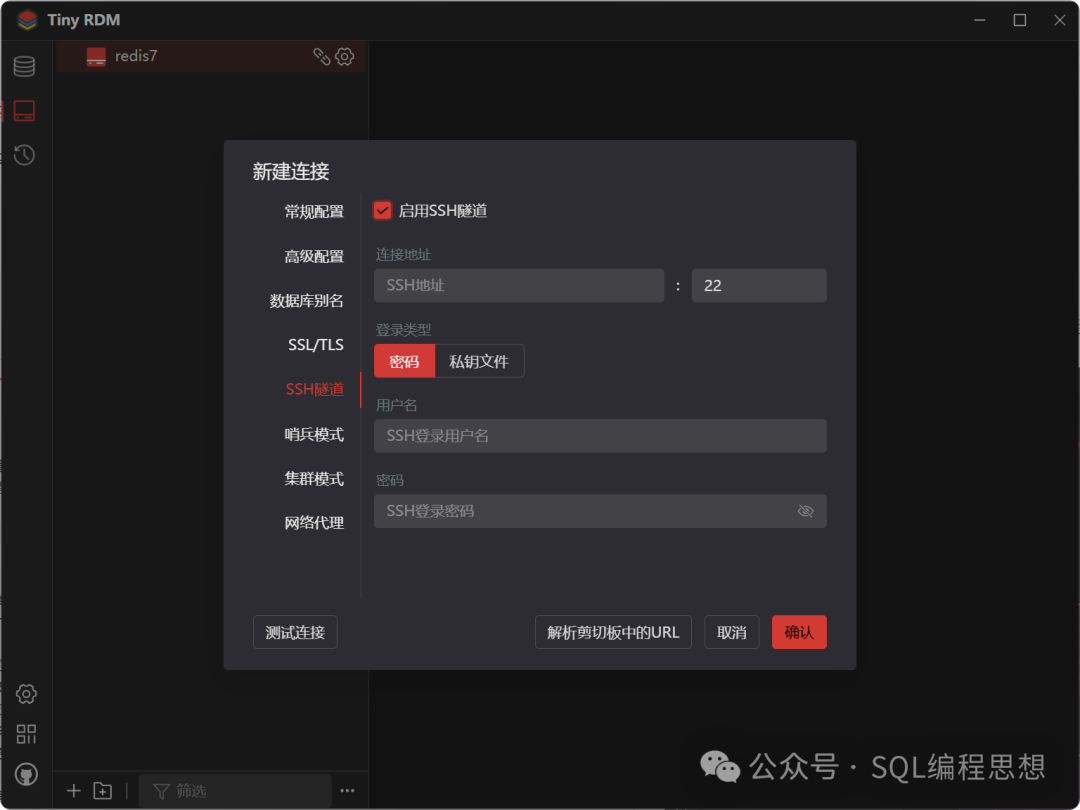The width and height of the screenshot is (1080, 810).
Task: Switch to the SSL/TLS tab
Action: coord(315,345)
